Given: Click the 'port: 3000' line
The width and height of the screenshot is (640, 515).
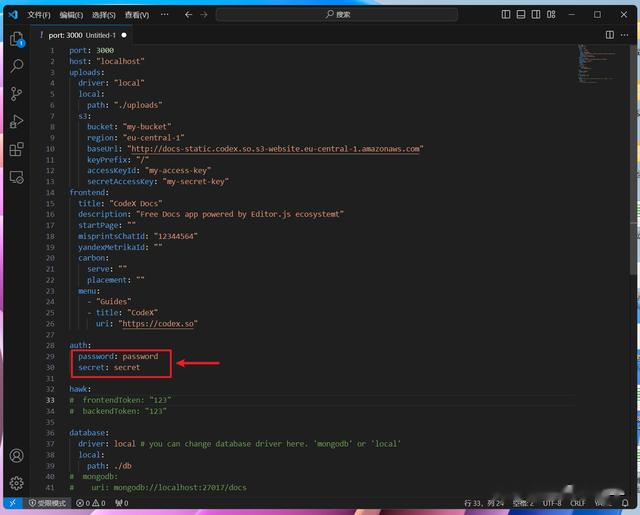Looking at the screenshot, I should (91, 50).
